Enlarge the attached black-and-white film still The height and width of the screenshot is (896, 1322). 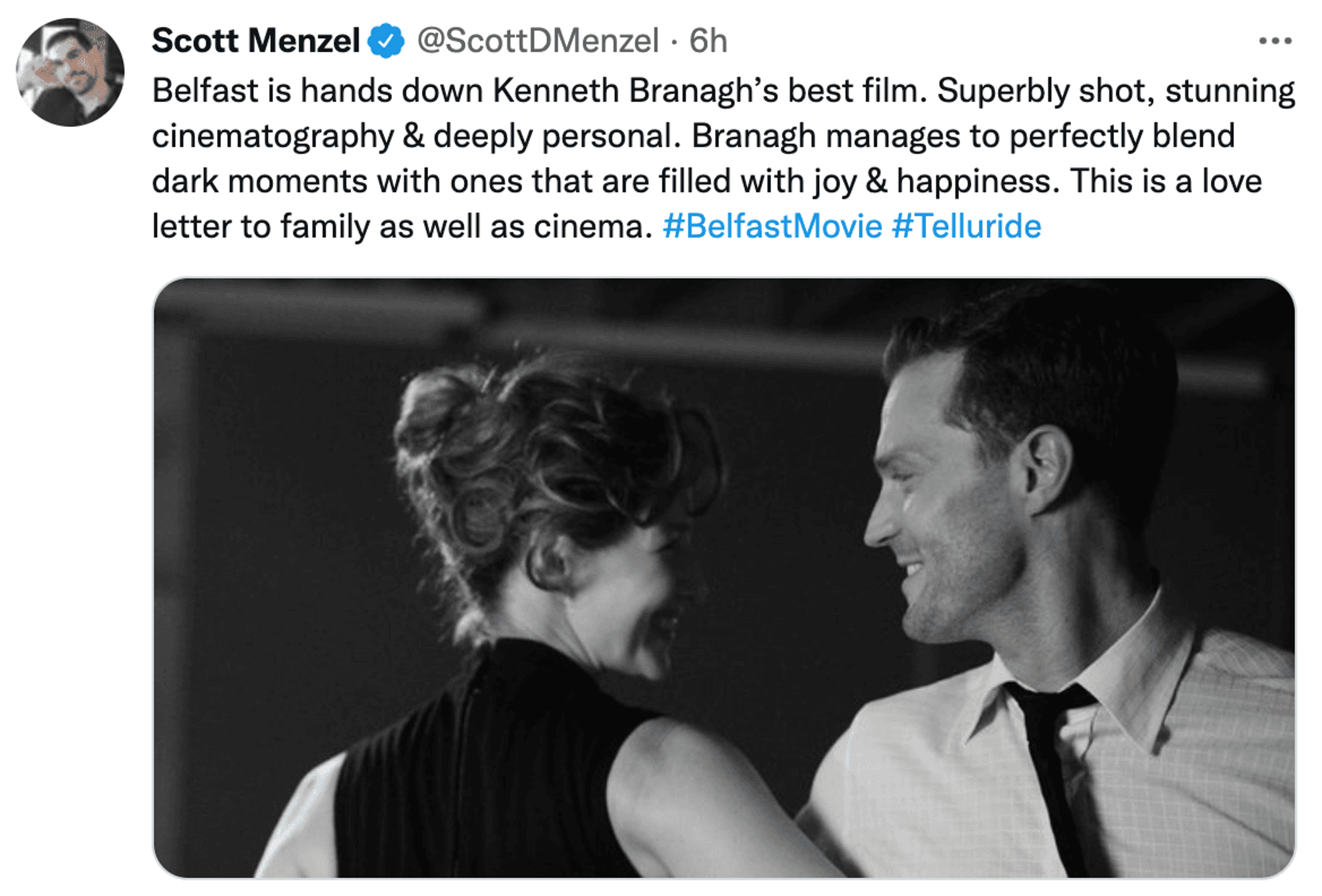[724, 578]
